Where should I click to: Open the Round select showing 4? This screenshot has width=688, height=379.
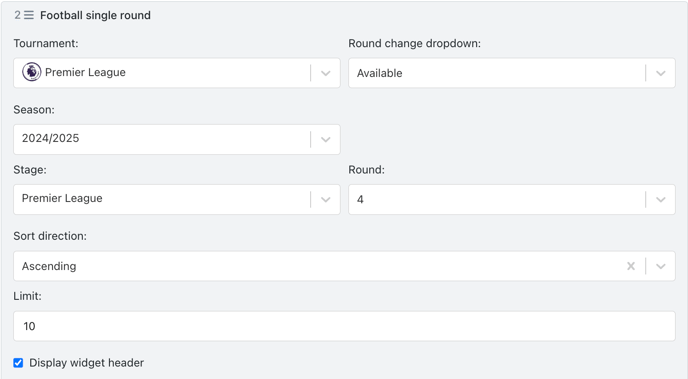[512, 200]
